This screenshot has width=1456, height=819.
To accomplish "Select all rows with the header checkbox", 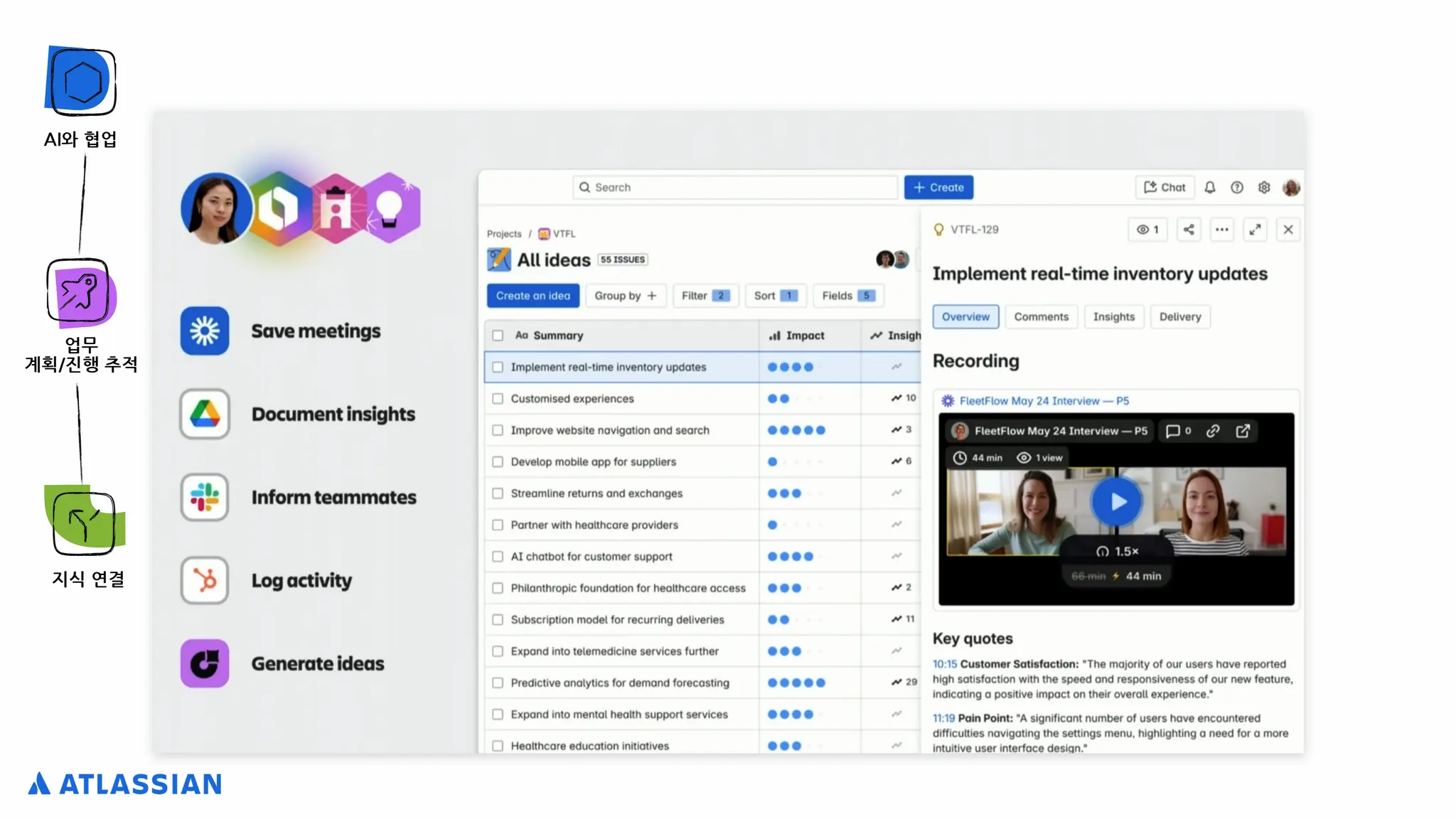I will coord(498,336).
